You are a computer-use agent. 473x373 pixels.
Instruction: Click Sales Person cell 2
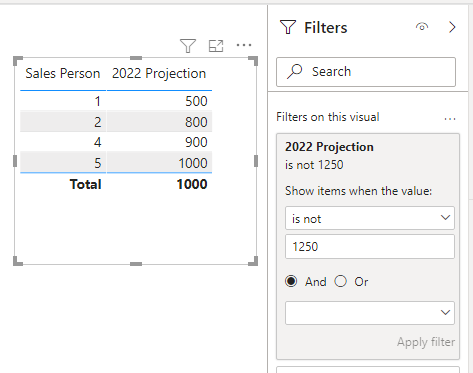[x=97, y=122]
